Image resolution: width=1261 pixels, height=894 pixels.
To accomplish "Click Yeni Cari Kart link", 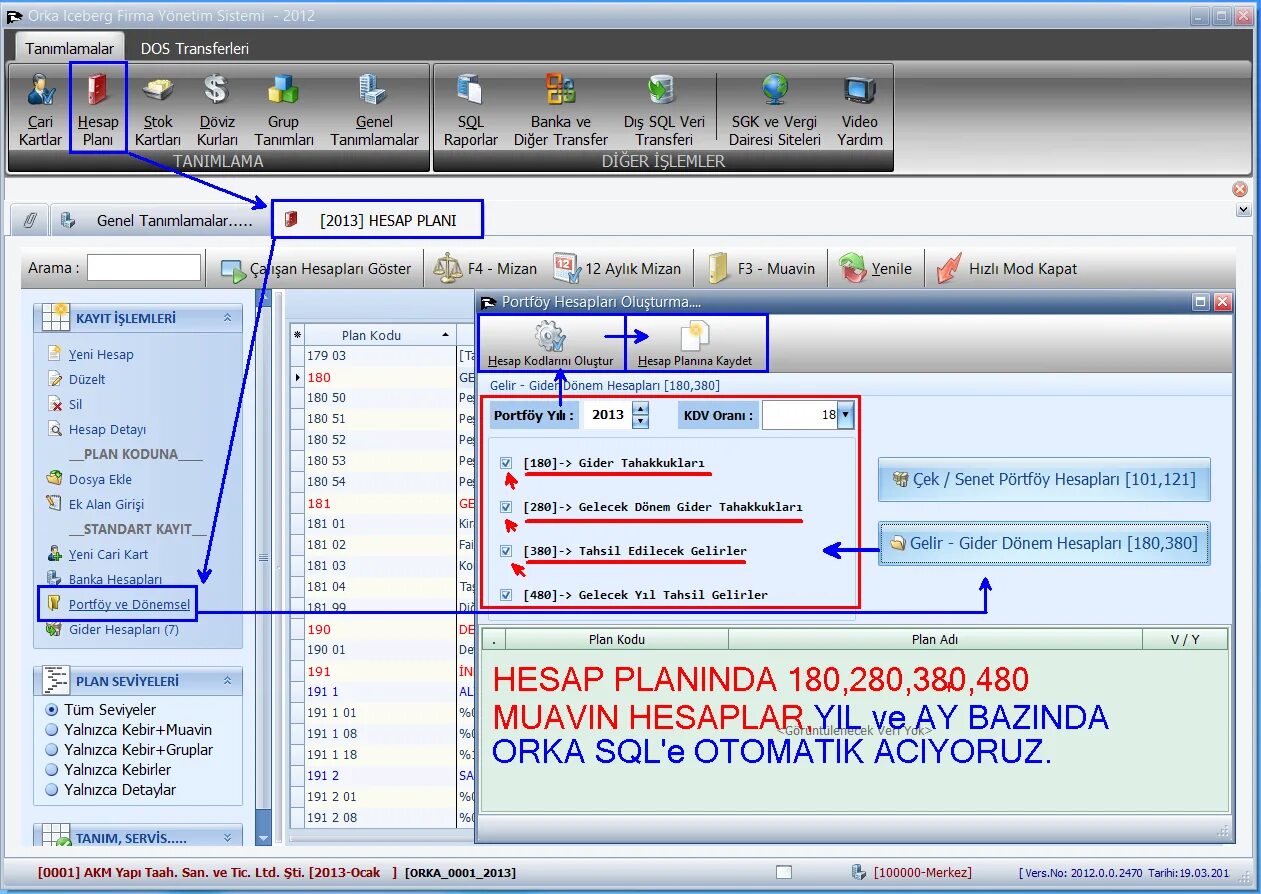I will click(108, 554).
